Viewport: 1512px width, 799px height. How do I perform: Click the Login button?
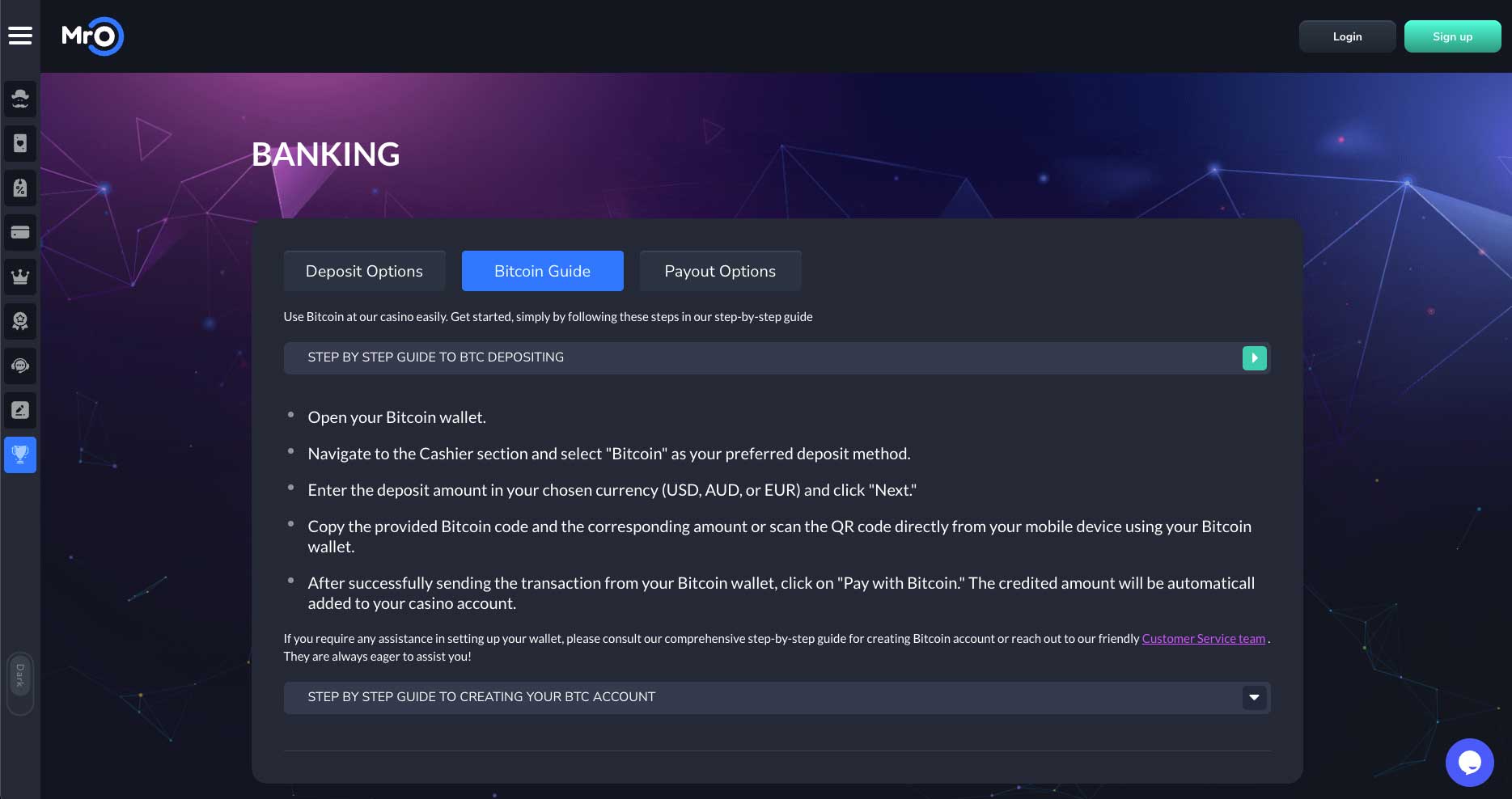[x=1347, y=36]
